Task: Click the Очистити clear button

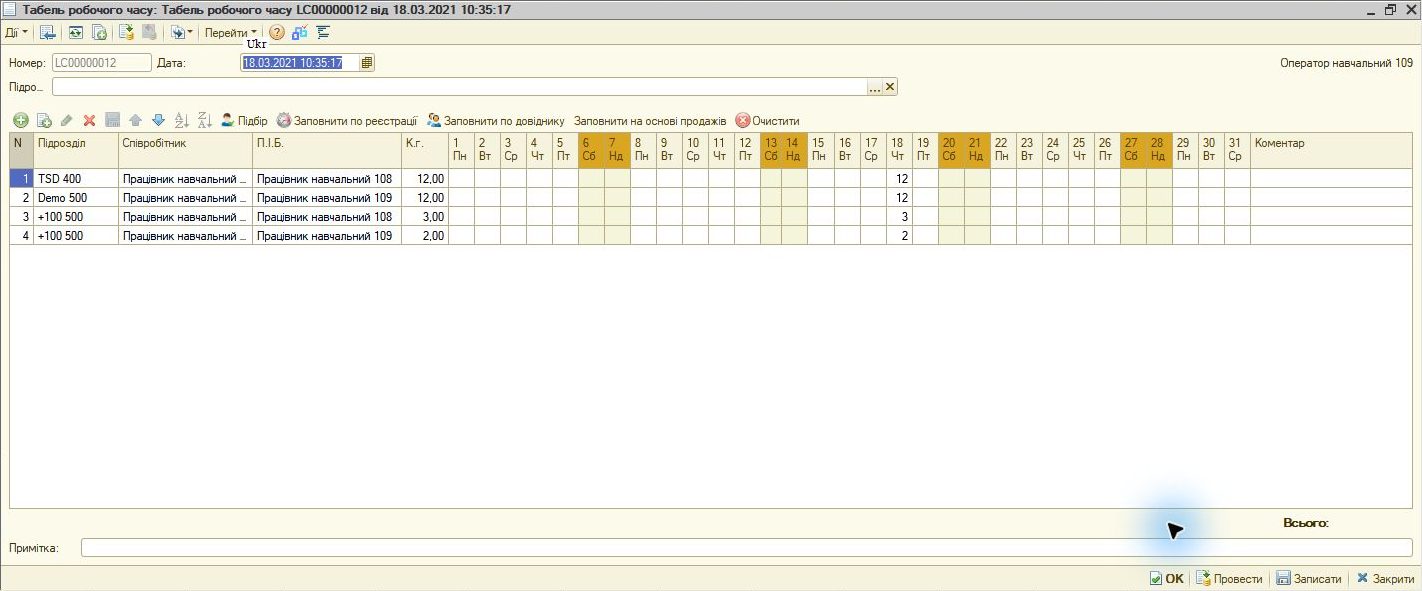Action: [x=767, y=120]
